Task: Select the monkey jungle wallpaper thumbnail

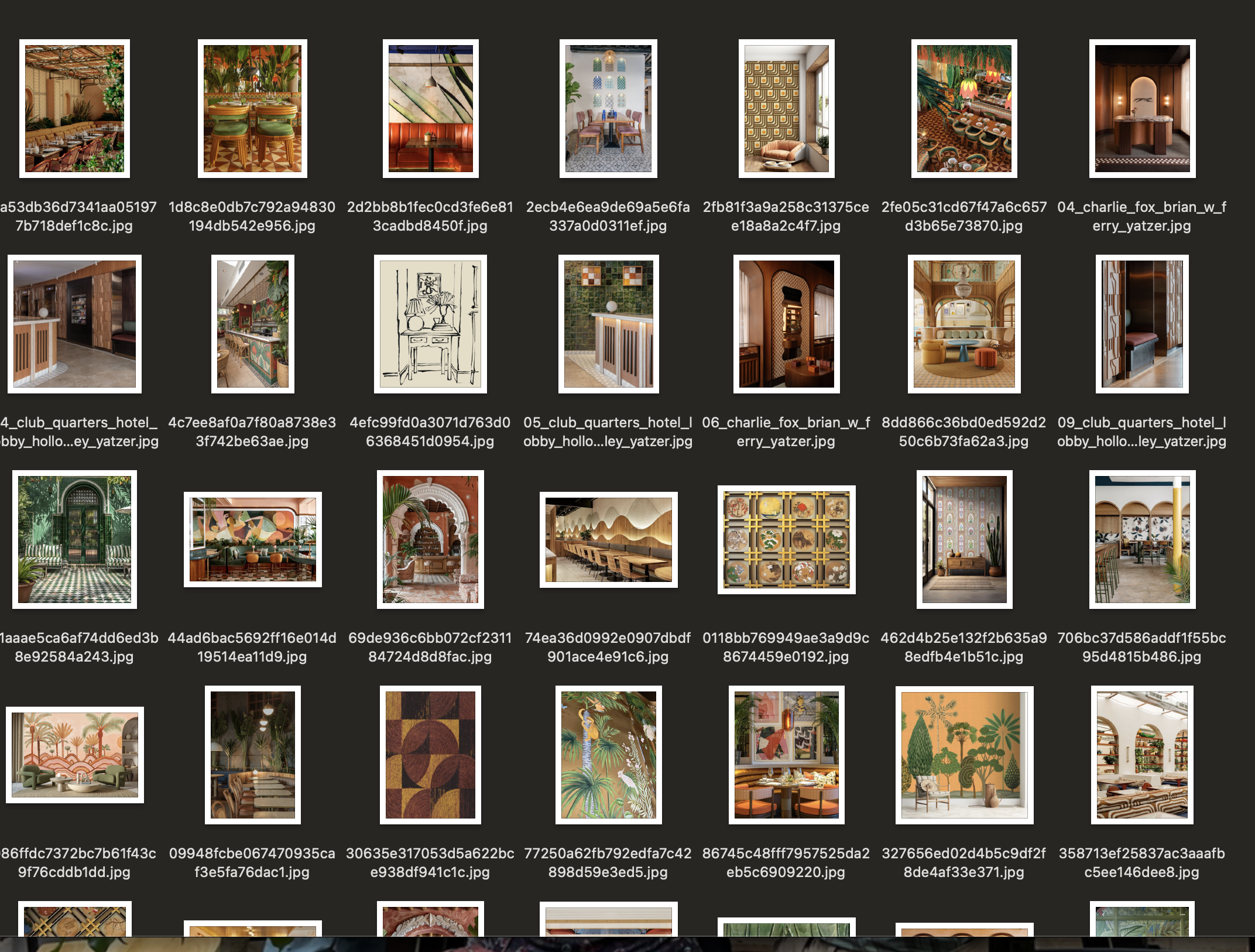Action: [x=608, y=755]
